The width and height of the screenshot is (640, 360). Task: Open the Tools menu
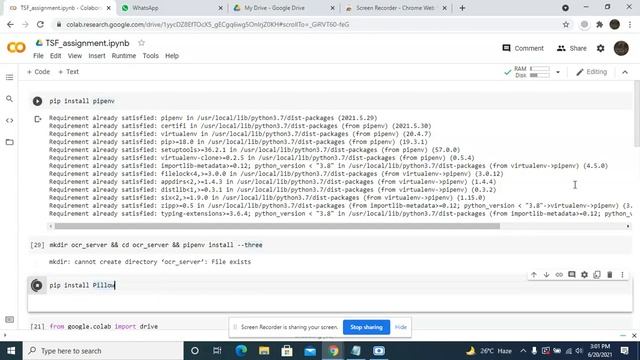pos(150,56)
